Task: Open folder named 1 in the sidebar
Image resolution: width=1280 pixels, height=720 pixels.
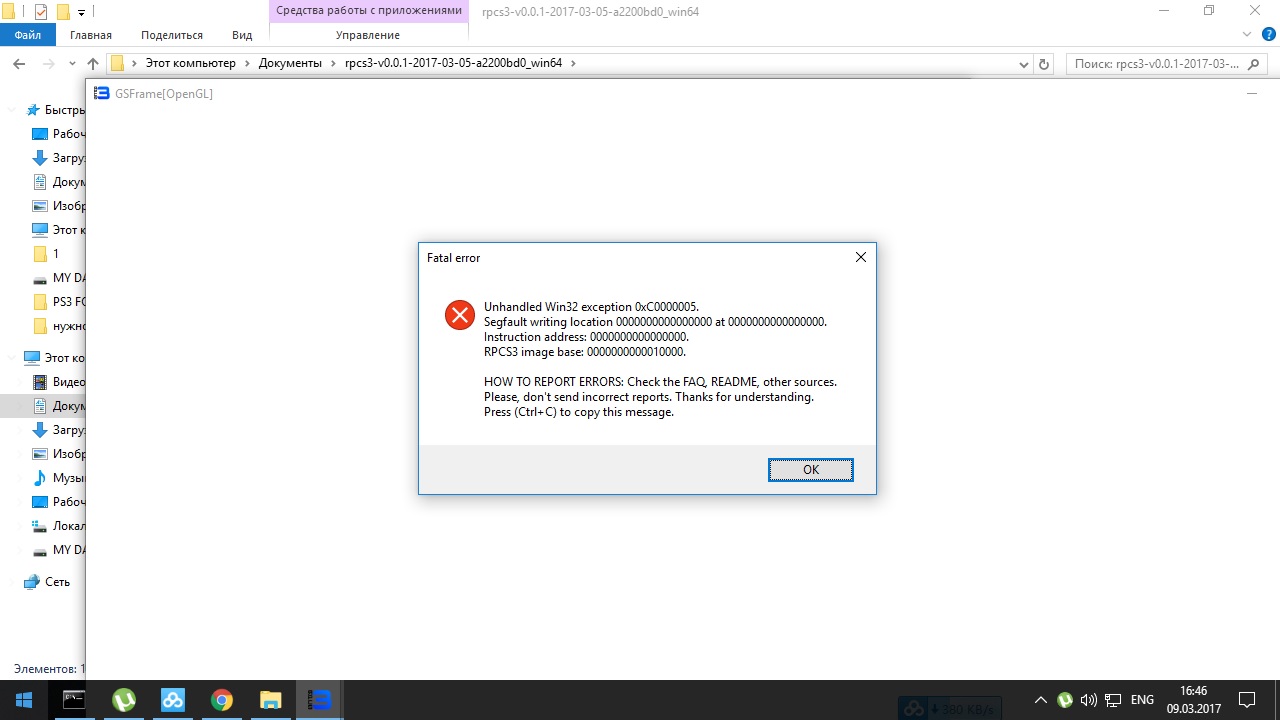Action: pyautogui.click(x=55, y=254)
